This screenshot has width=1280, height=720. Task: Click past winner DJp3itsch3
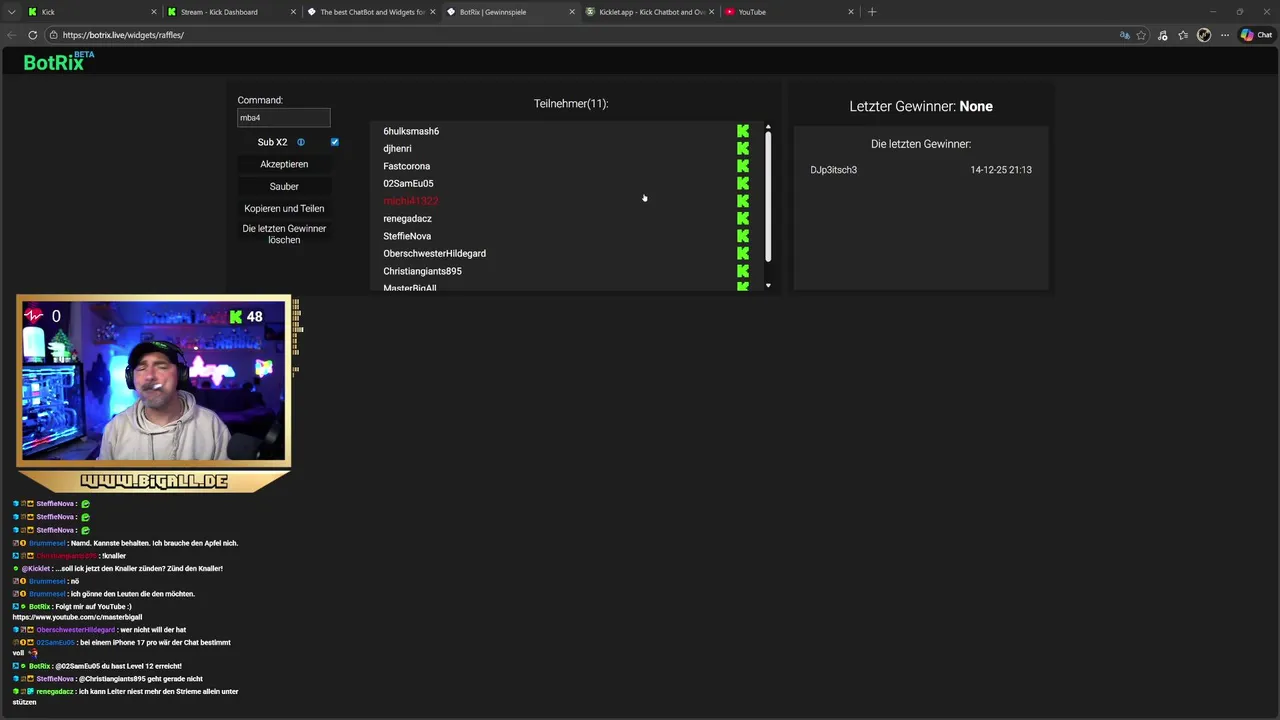(x=833, y=170)
